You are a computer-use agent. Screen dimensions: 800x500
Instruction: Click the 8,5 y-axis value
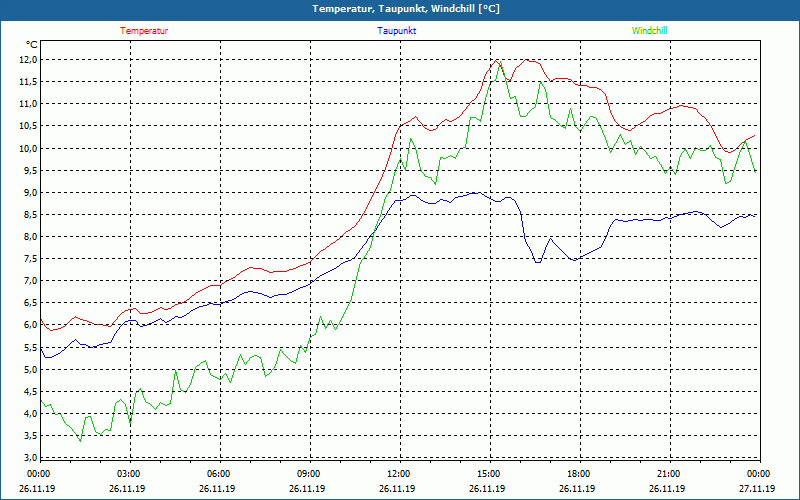tap(31, 215)
